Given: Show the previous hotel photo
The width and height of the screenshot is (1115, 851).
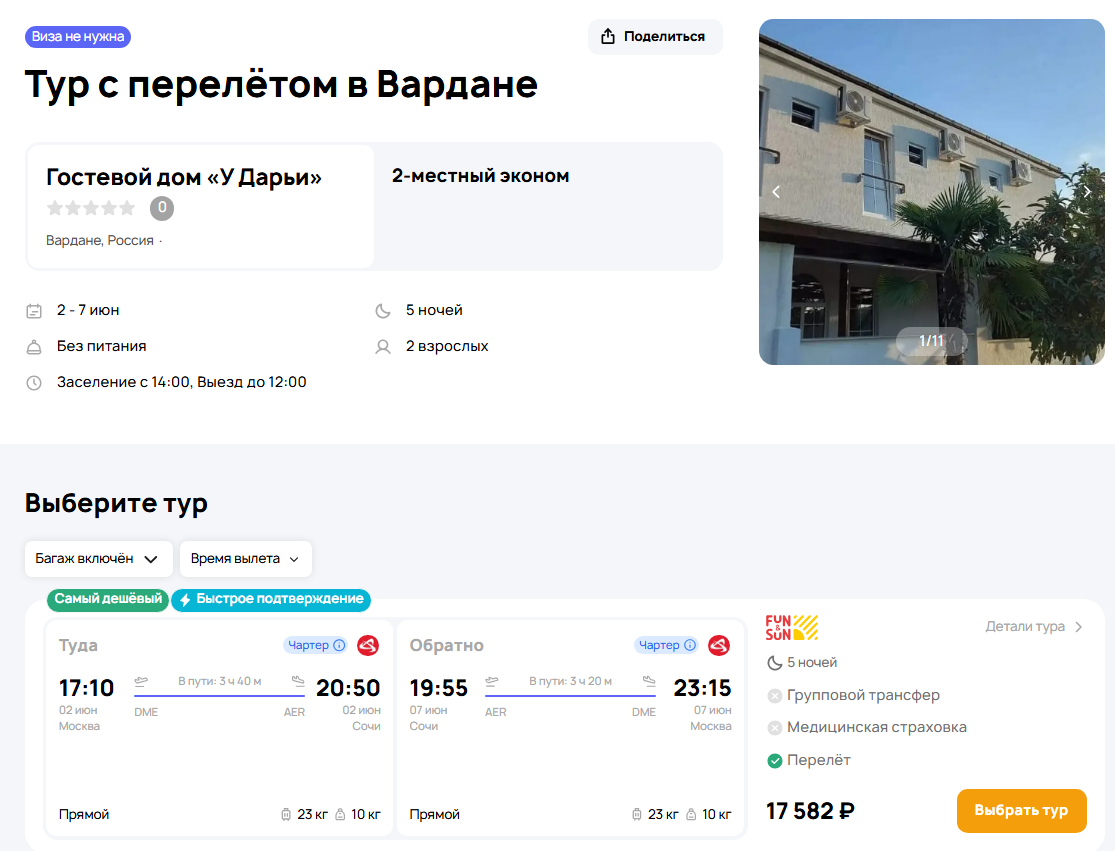Looking at the screenshot, I should [x=776, y=192].
